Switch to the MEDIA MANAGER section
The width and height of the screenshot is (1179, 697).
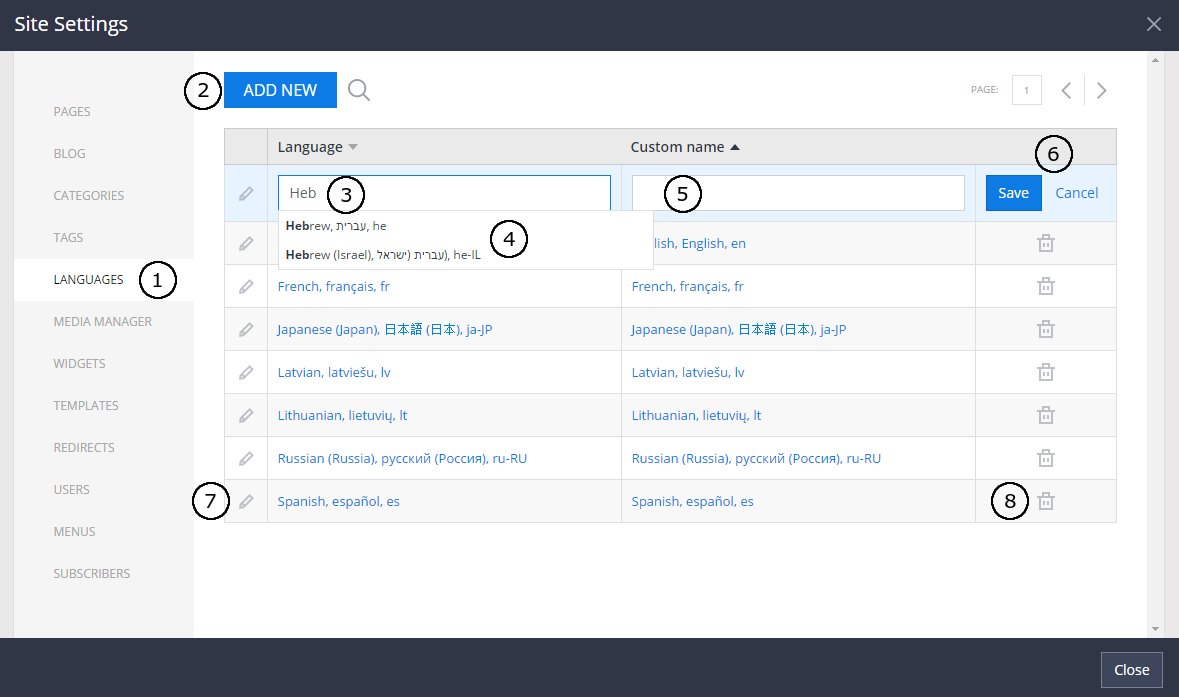tap(102, 321)
